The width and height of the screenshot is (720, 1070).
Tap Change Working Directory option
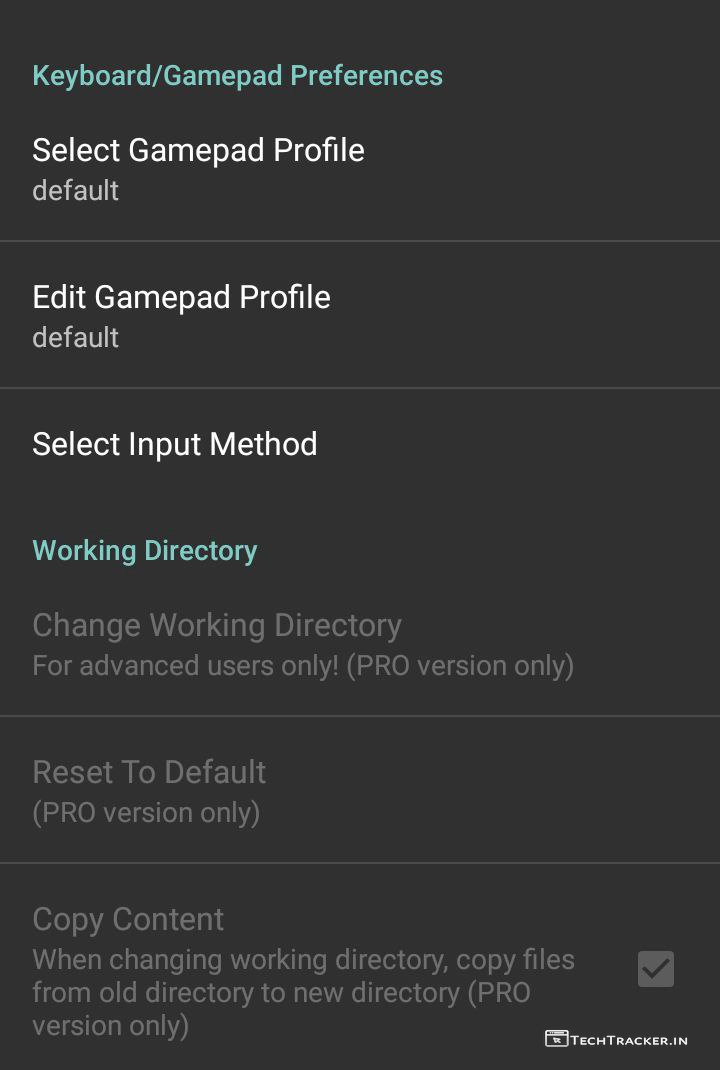pyautogui.click(x=217, y=626)
